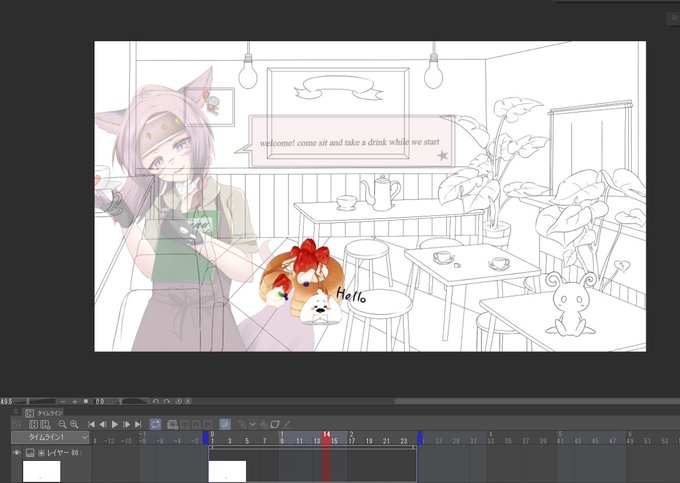The image size is (680, 483).
Task: Toggle the highlighted onion skin button
Action: tap(225, 424)
